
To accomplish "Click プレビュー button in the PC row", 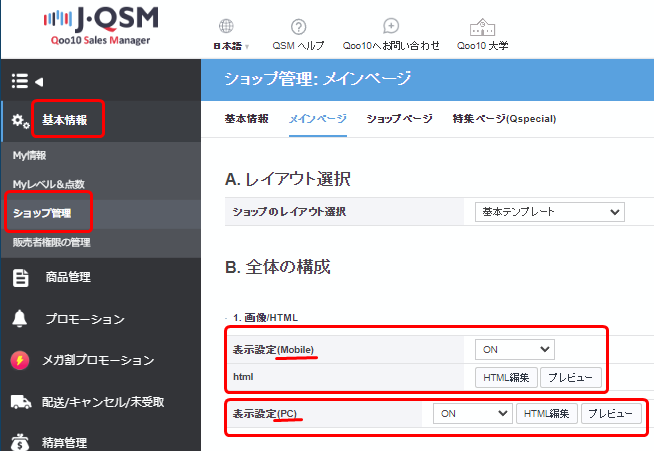I will coord(612,414).
